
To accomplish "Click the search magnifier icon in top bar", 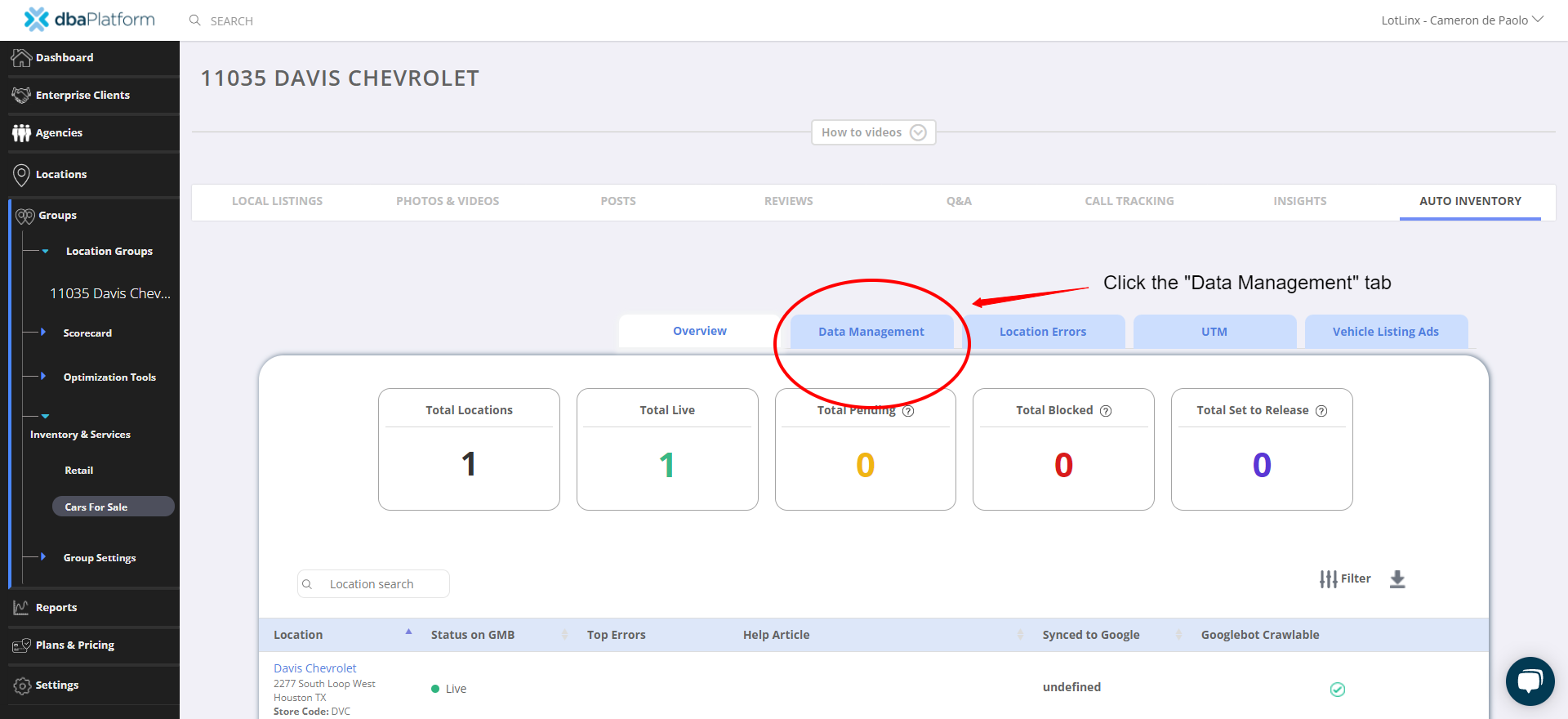I will tap(195, 20).
